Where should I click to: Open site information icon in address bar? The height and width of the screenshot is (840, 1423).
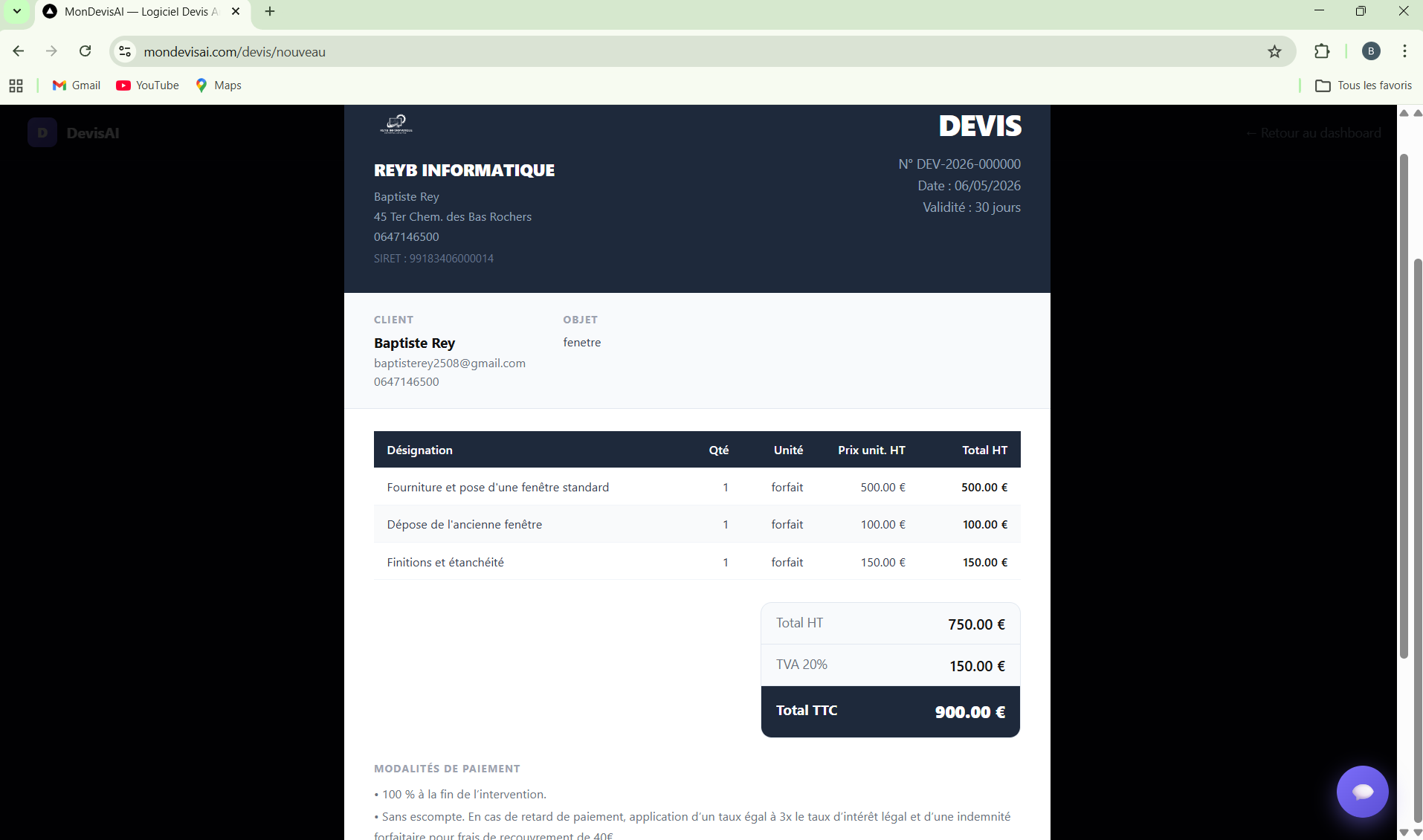tap(126, 51)
